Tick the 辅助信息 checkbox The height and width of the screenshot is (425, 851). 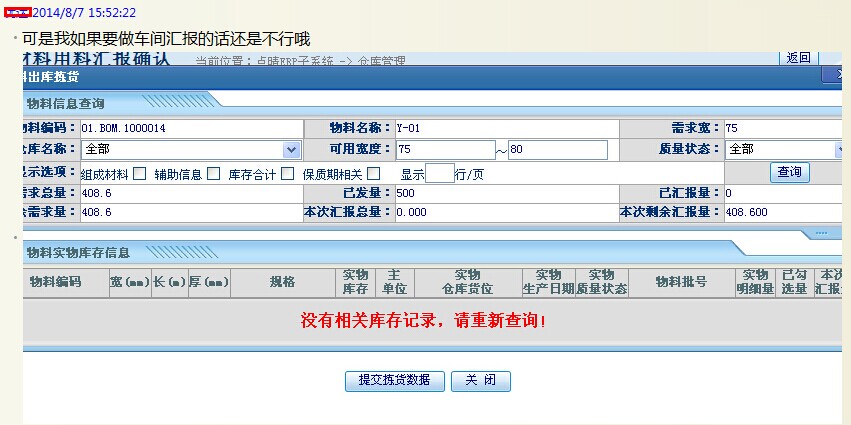pyautogui.click(x=214, y=174)
